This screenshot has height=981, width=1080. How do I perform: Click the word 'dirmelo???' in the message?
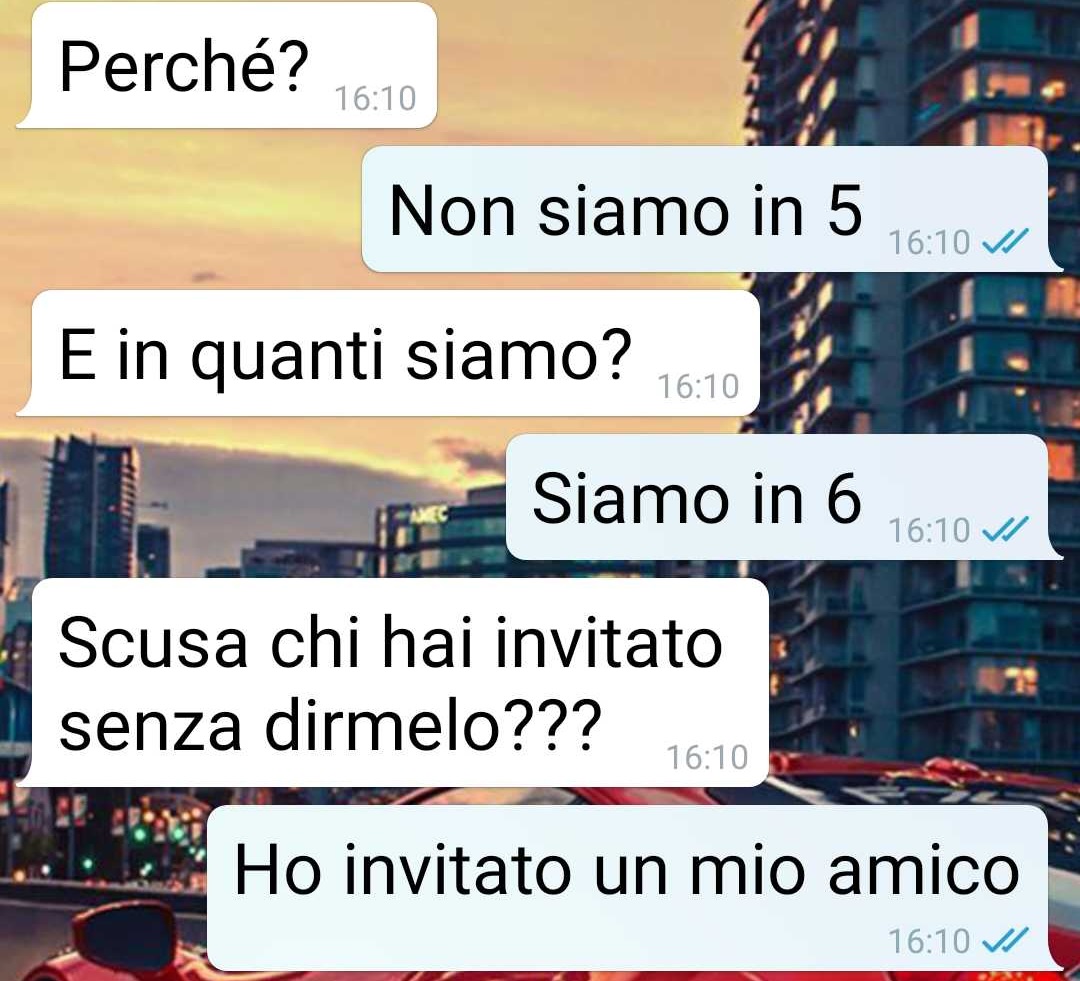tap(434, 725)
